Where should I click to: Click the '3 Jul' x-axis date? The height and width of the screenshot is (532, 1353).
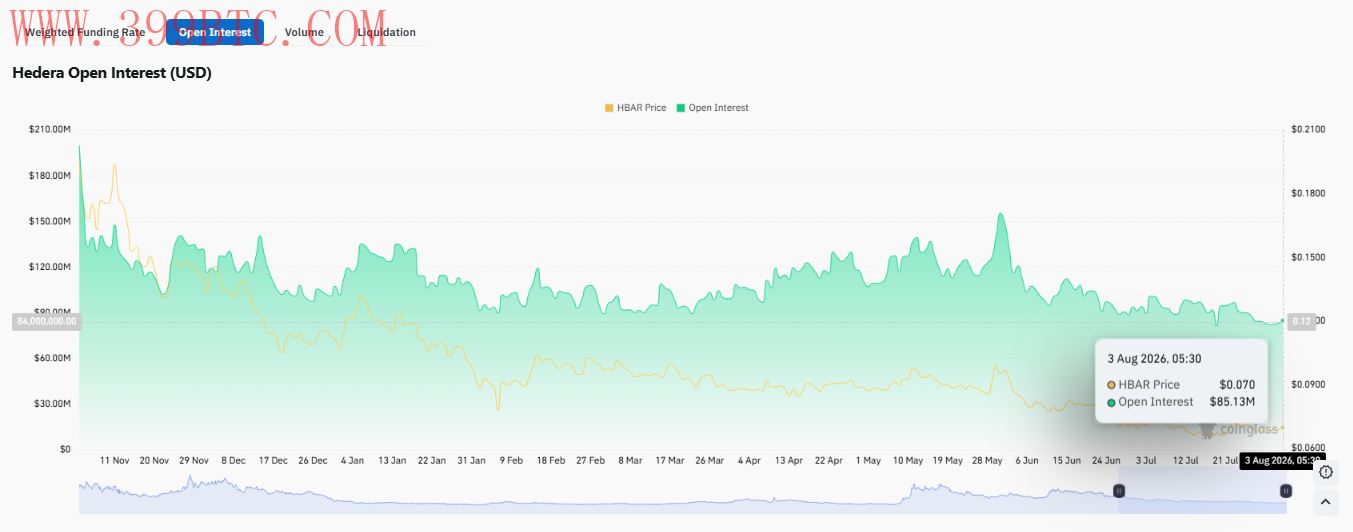coord(1145,461)
